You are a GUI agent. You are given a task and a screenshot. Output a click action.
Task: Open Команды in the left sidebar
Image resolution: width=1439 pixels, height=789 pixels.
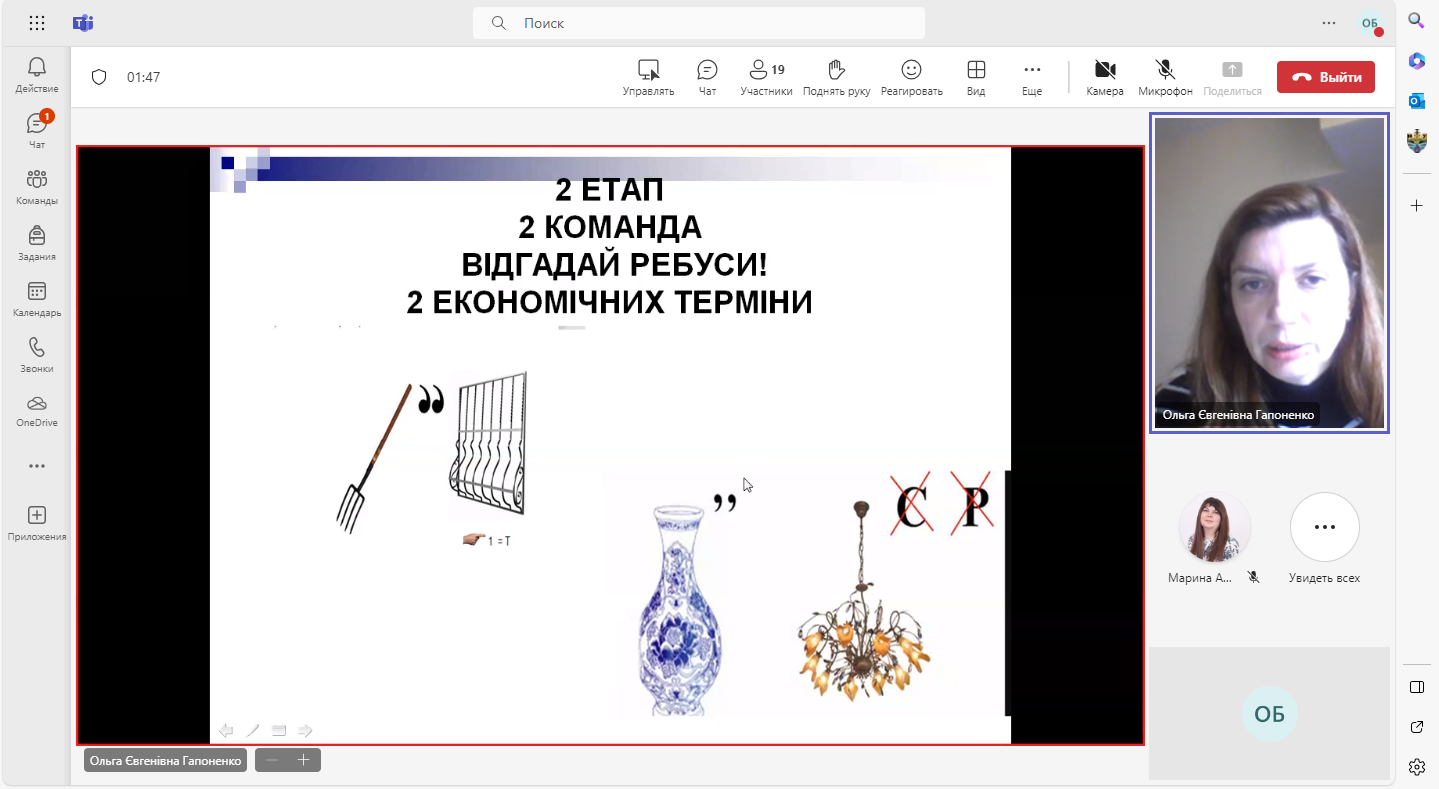pyautogui.click(x=37, y=187)
